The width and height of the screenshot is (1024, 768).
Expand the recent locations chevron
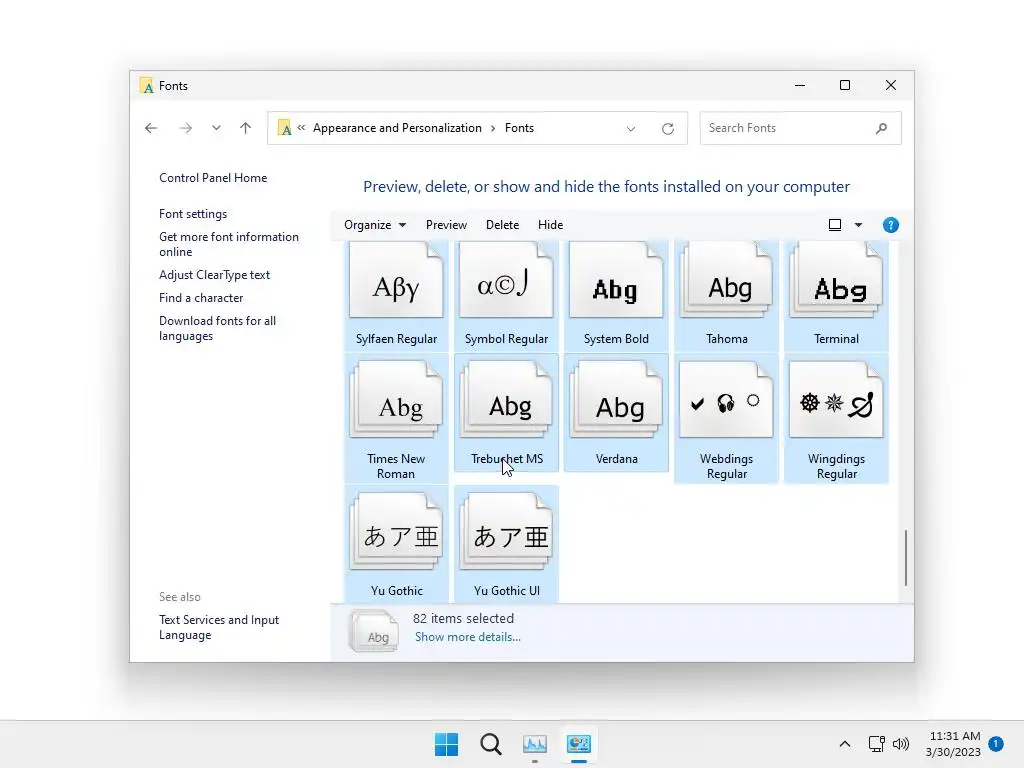(x=216, y=128)
